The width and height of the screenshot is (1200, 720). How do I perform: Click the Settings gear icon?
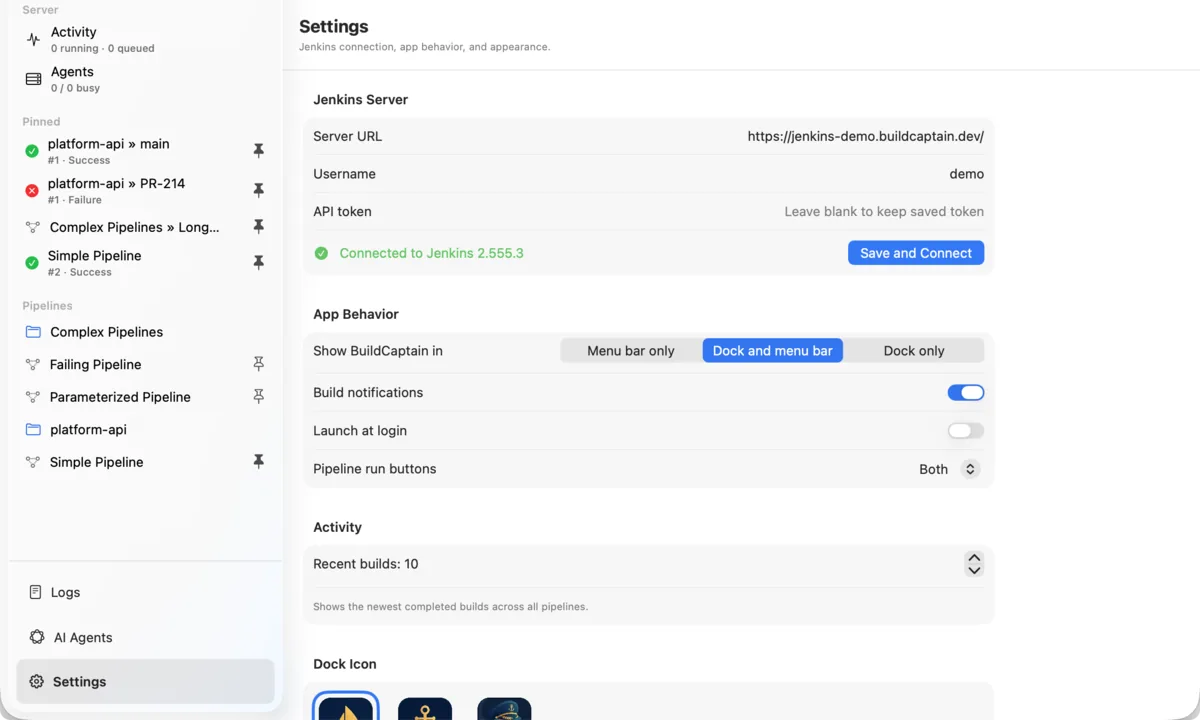click(x=37, y=682)
